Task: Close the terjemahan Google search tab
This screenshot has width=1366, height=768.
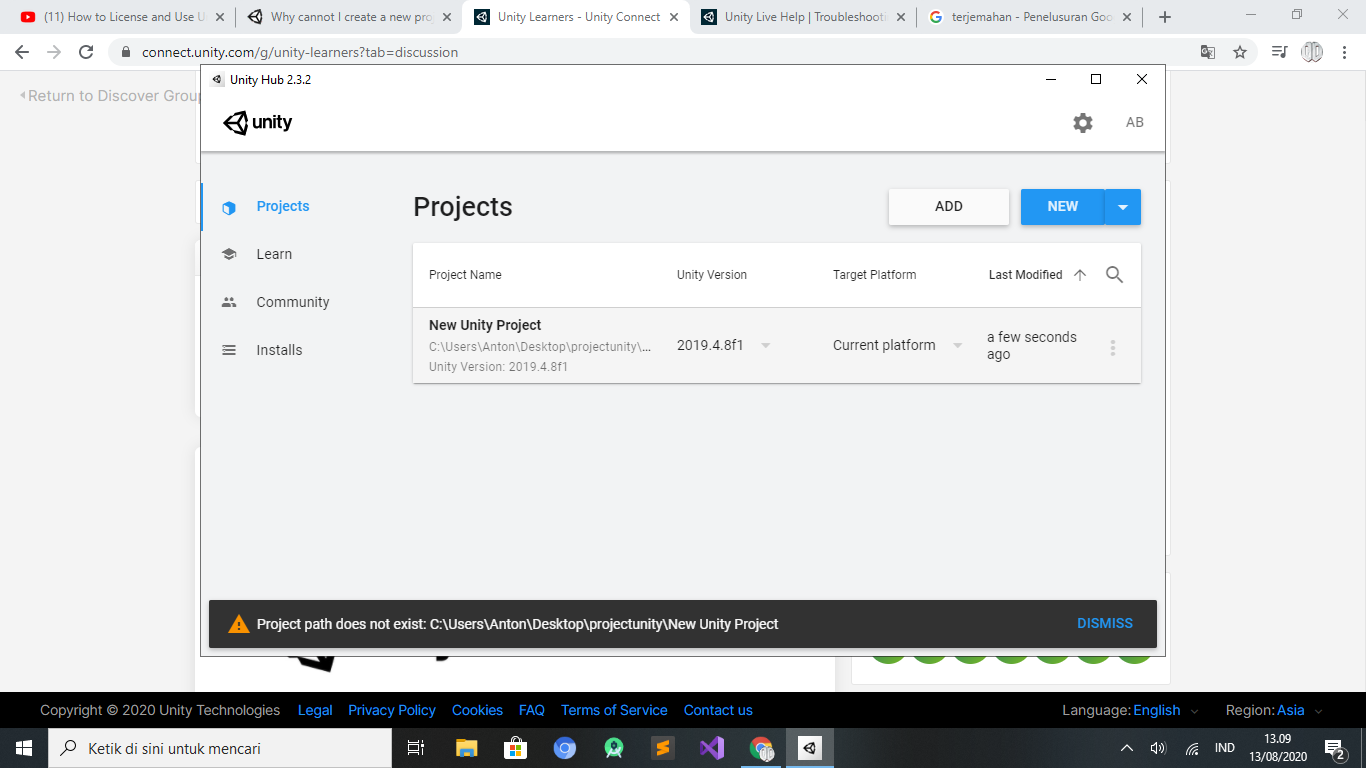Action: [x=1128, y=17]
